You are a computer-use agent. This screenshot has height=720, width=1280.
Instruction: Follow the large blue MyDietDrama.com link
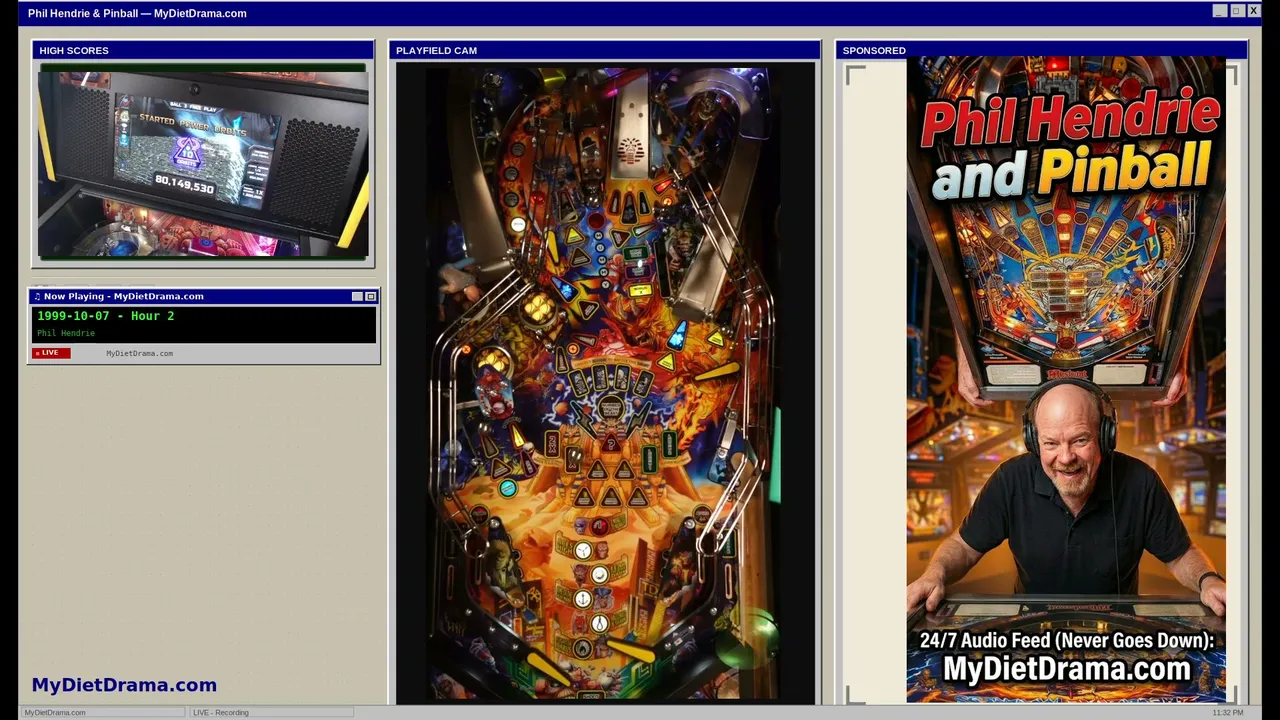click(x=124, y=685)
